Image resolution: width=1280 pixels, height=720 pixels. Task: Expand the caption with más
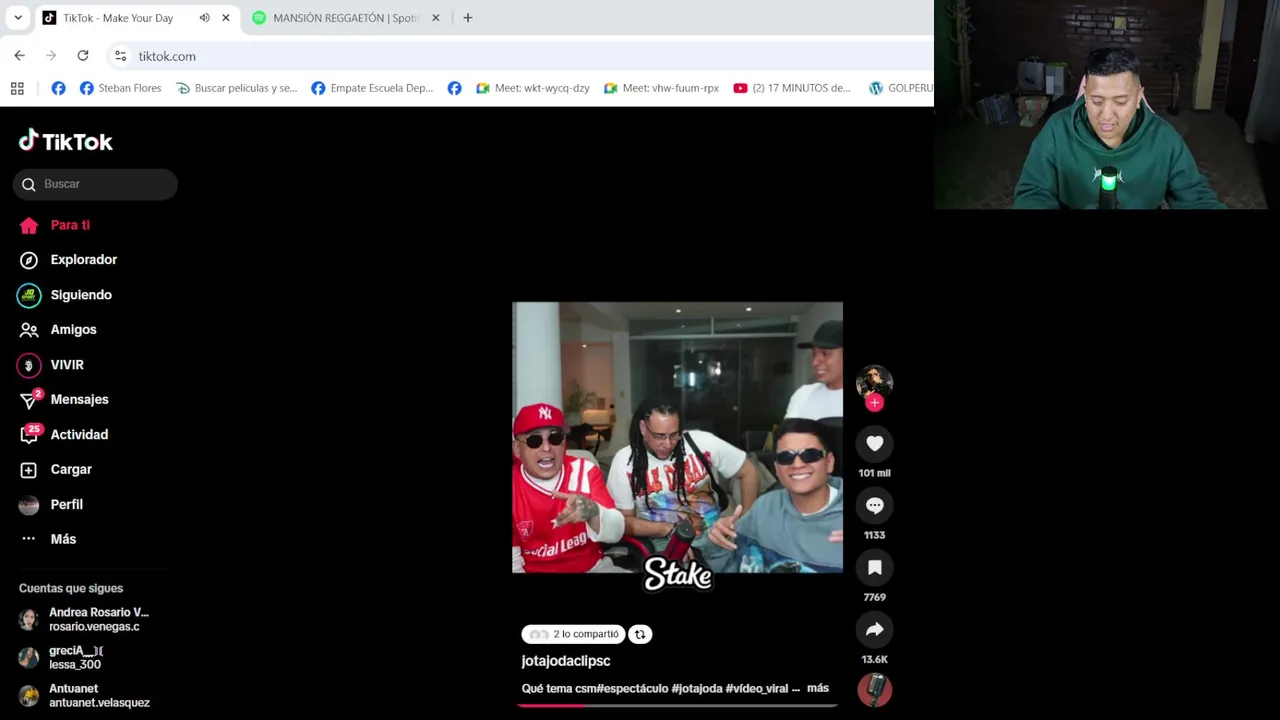tap(818, 688)
